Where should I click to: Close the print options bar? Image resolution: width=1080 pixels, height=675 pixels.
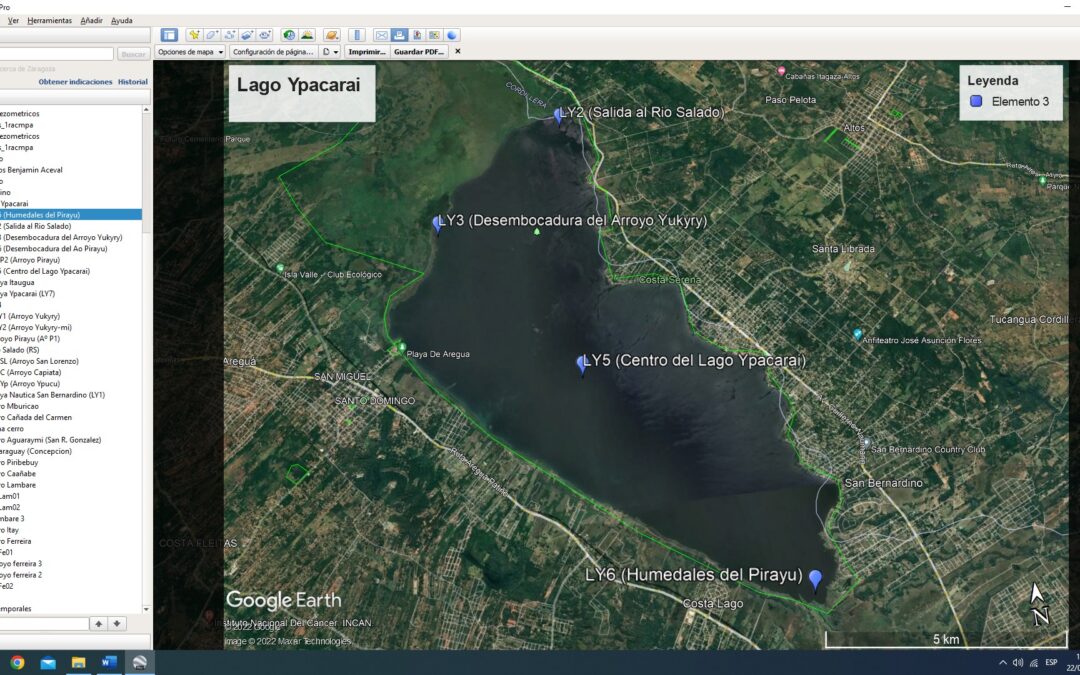[x=457, y=52]
